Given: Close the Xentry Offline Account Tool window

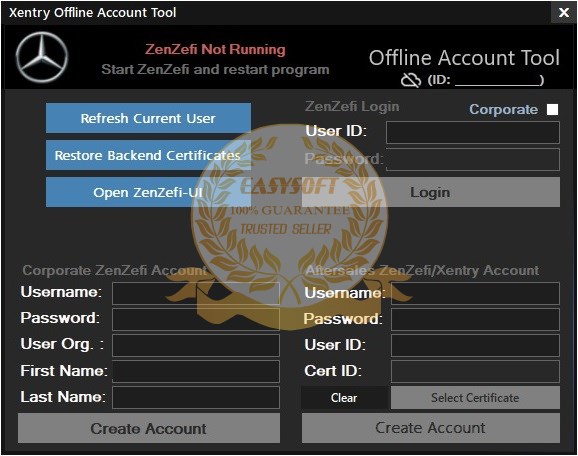Looking at the screenshot, I should (564, 13).
